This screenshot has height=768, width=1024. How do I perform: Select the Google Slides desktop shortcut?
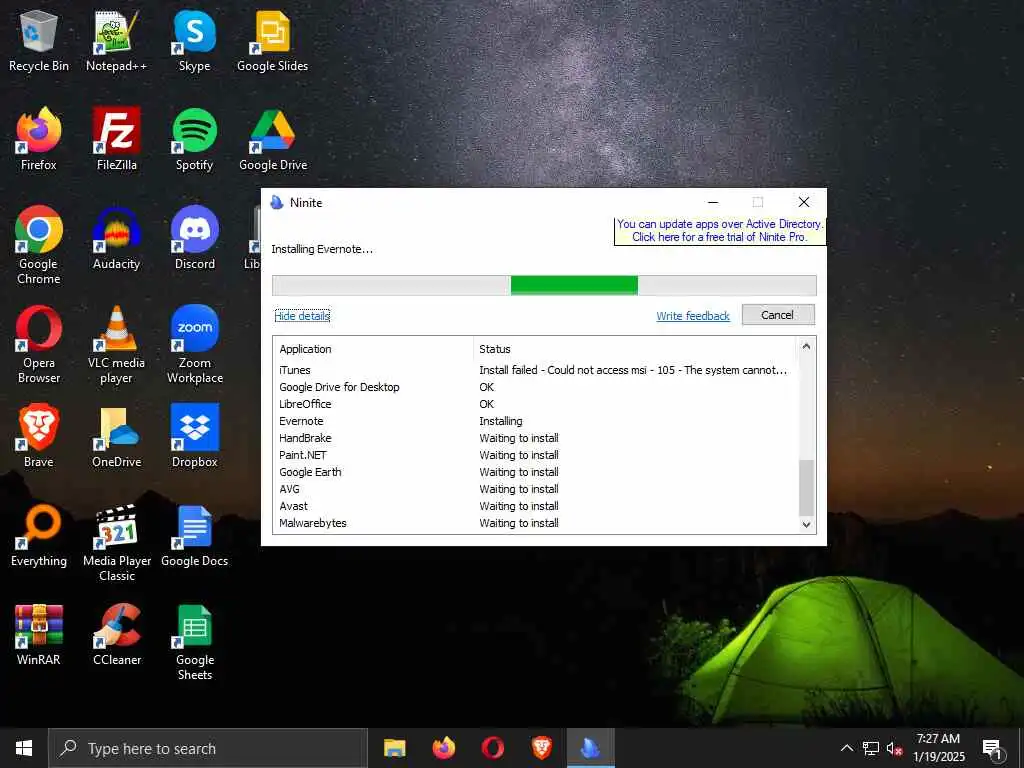pos(272,41)
